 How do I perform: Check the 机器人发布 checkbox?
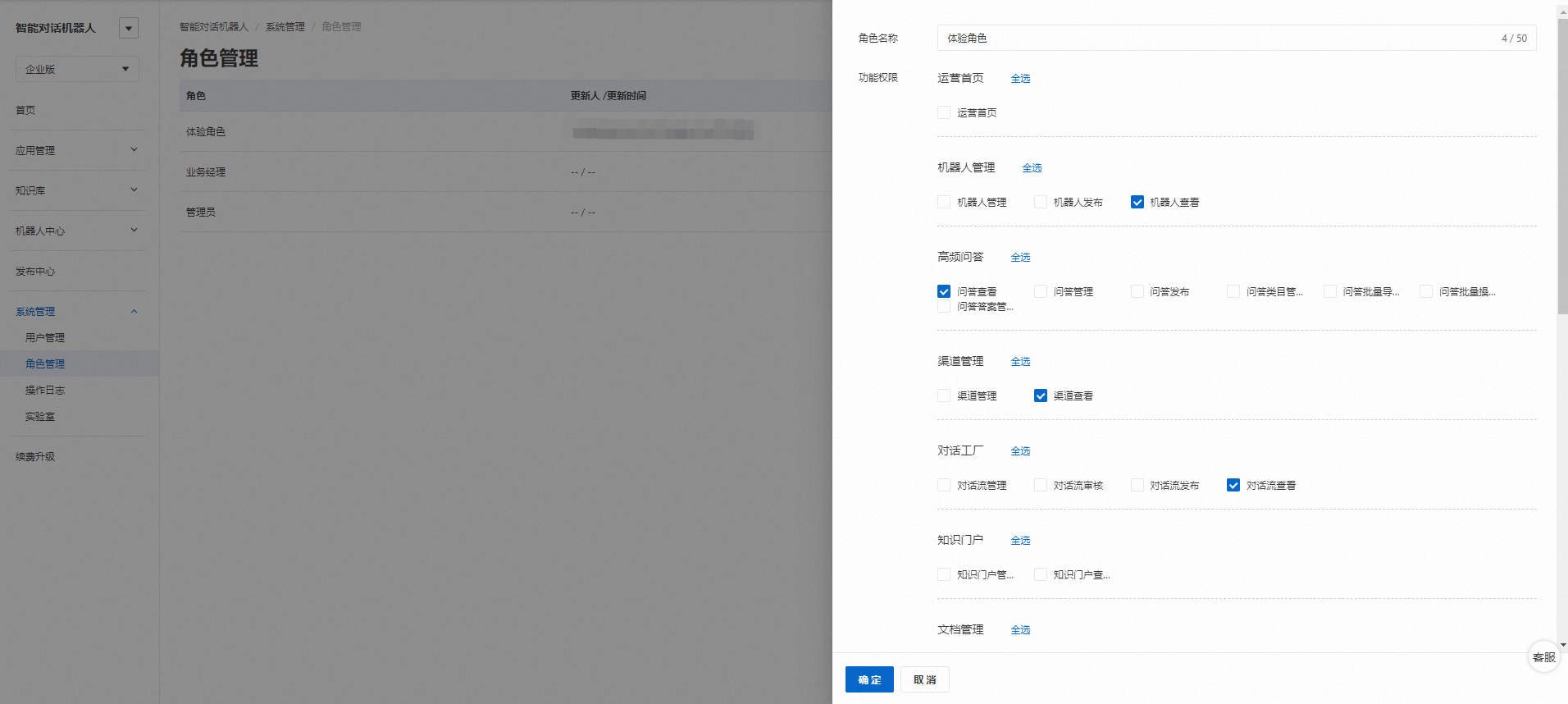[x=1041, y=202]
